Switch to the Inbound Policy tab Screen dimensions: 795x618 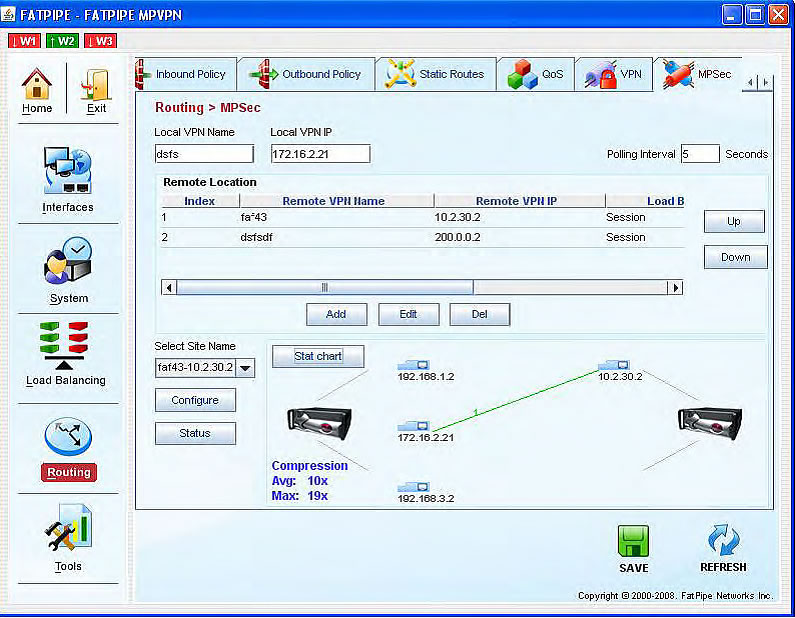click(186, 74)
